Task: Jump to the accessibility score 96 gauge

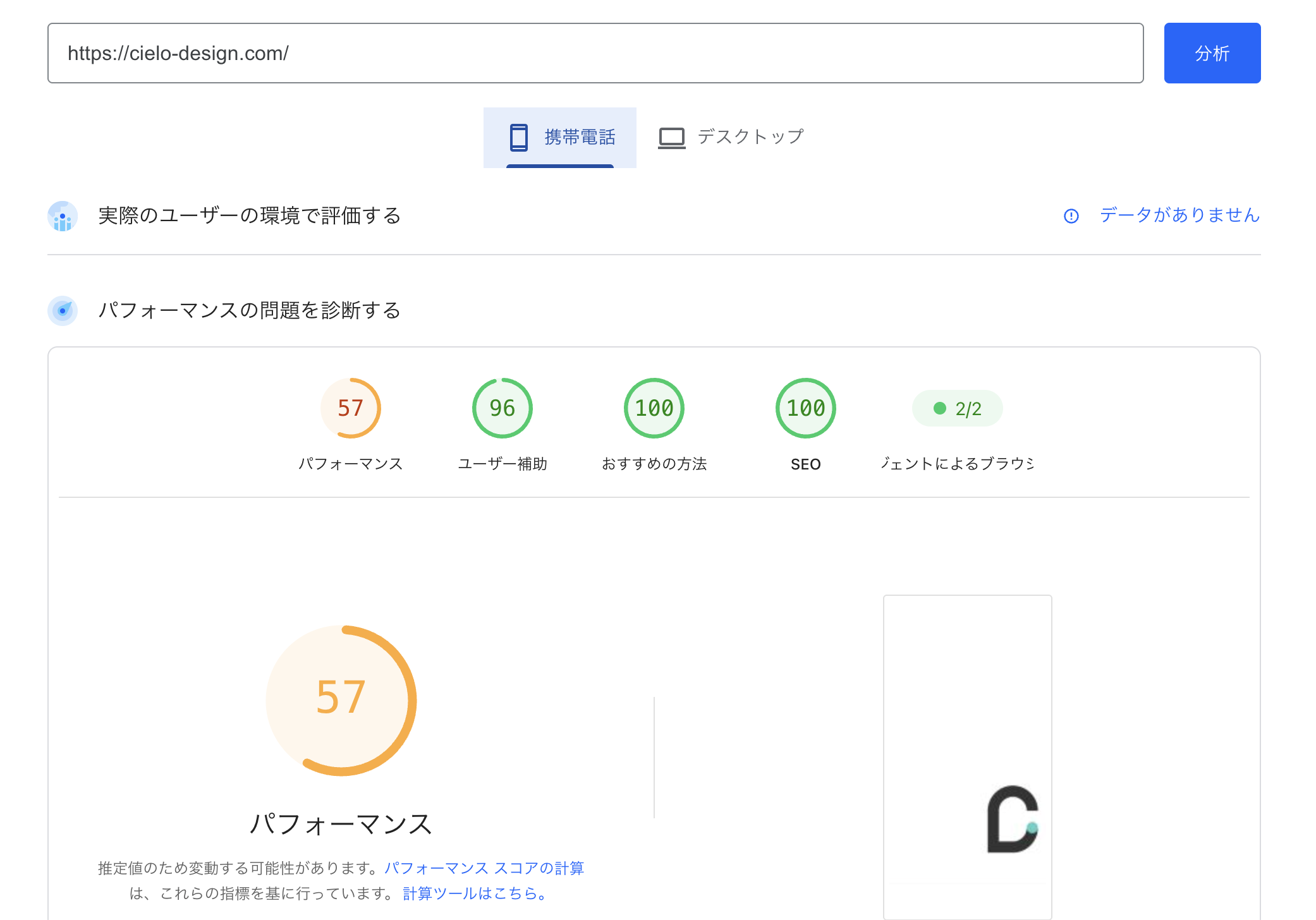Action: (502, 408)
